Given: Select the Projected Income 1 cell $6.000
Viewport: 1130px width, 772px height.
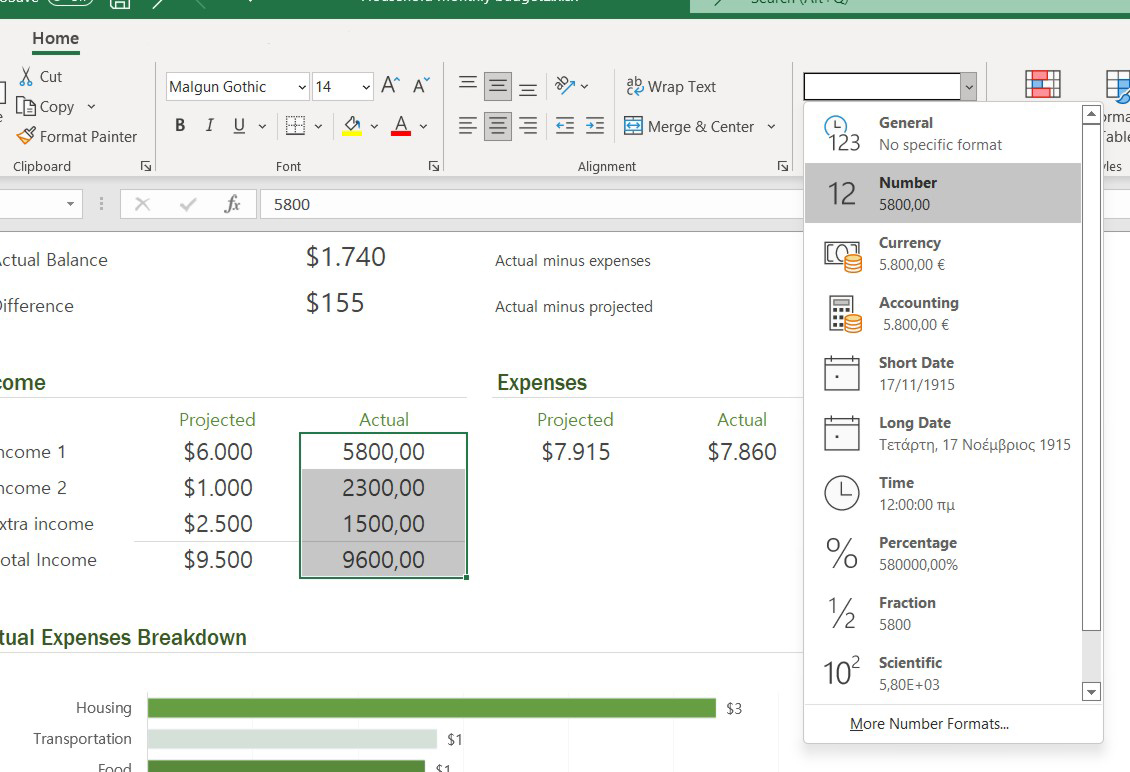Looking at the screenshot, I should tap(218, 451).
